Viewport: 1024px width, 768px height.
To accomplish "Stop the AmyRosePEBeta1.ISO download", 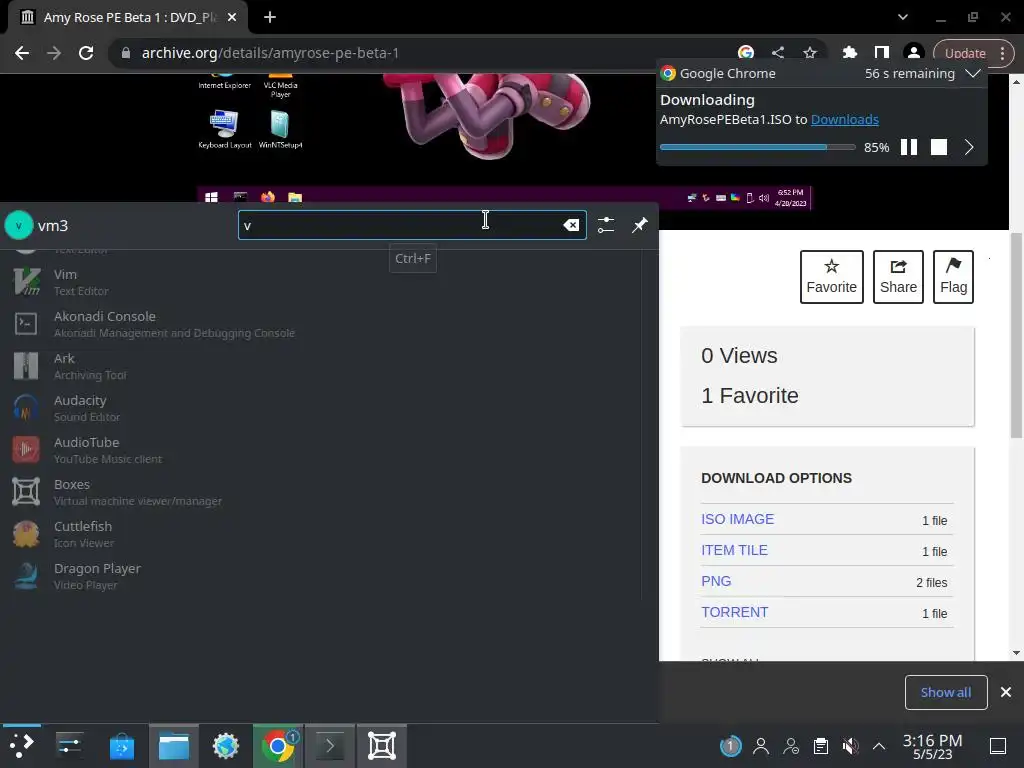I will 938,147.
